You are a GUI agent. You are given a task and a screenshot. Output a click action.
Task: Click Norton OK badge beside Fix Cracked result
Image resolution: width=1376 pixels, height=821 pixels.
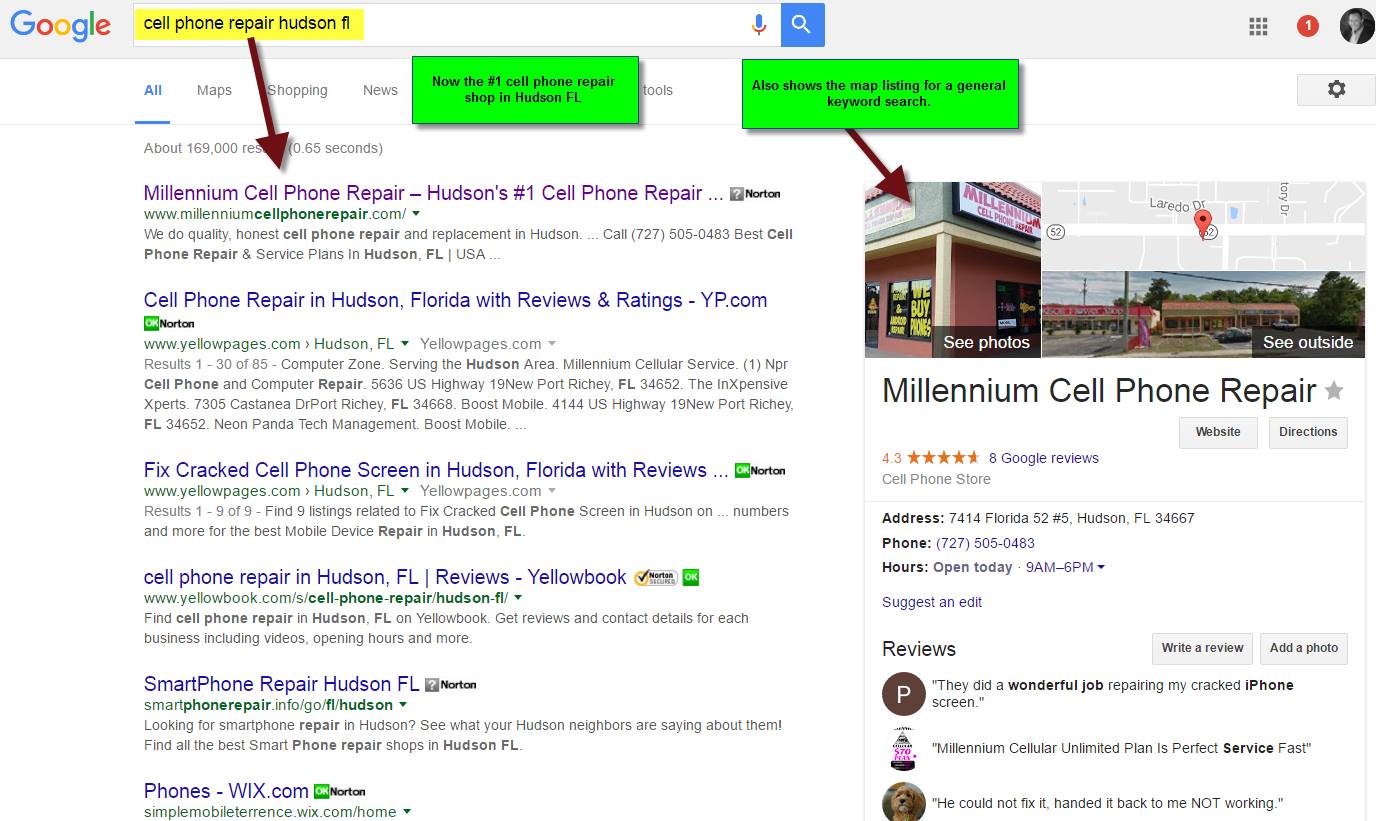760,470
